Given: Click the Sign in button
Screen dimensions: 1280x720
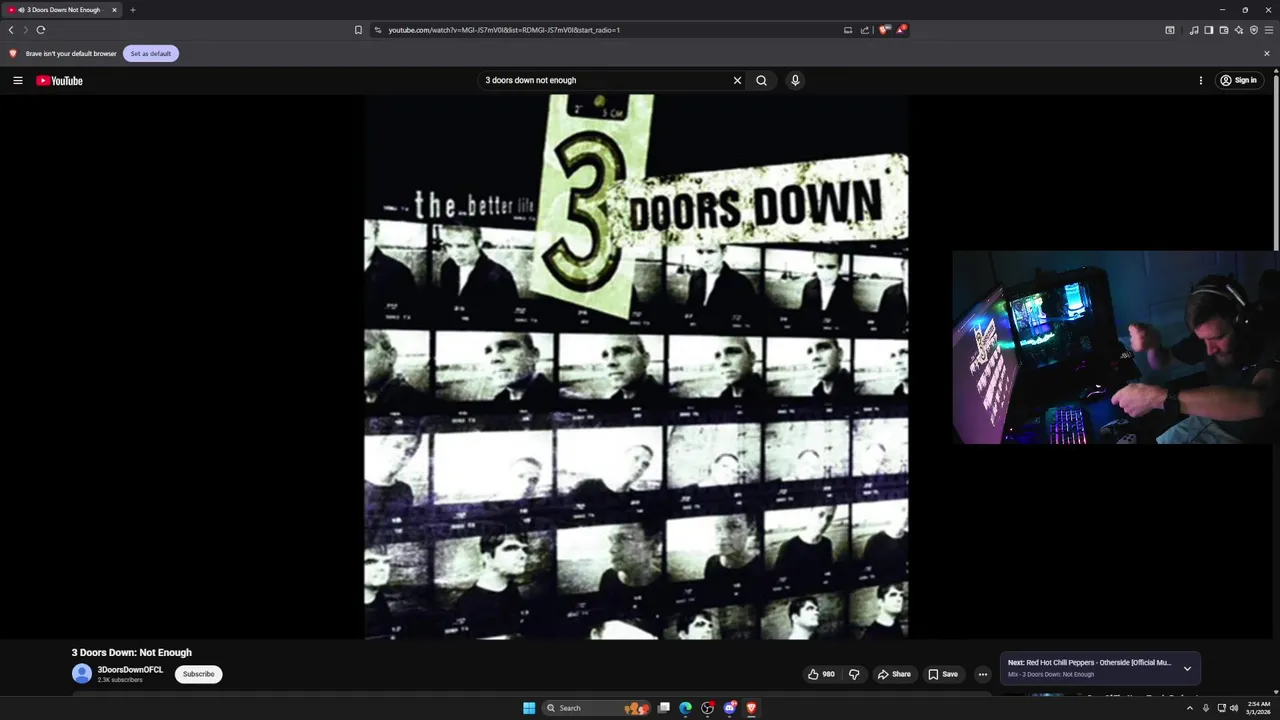Looking at the screenshot, I should point(1239,80).
